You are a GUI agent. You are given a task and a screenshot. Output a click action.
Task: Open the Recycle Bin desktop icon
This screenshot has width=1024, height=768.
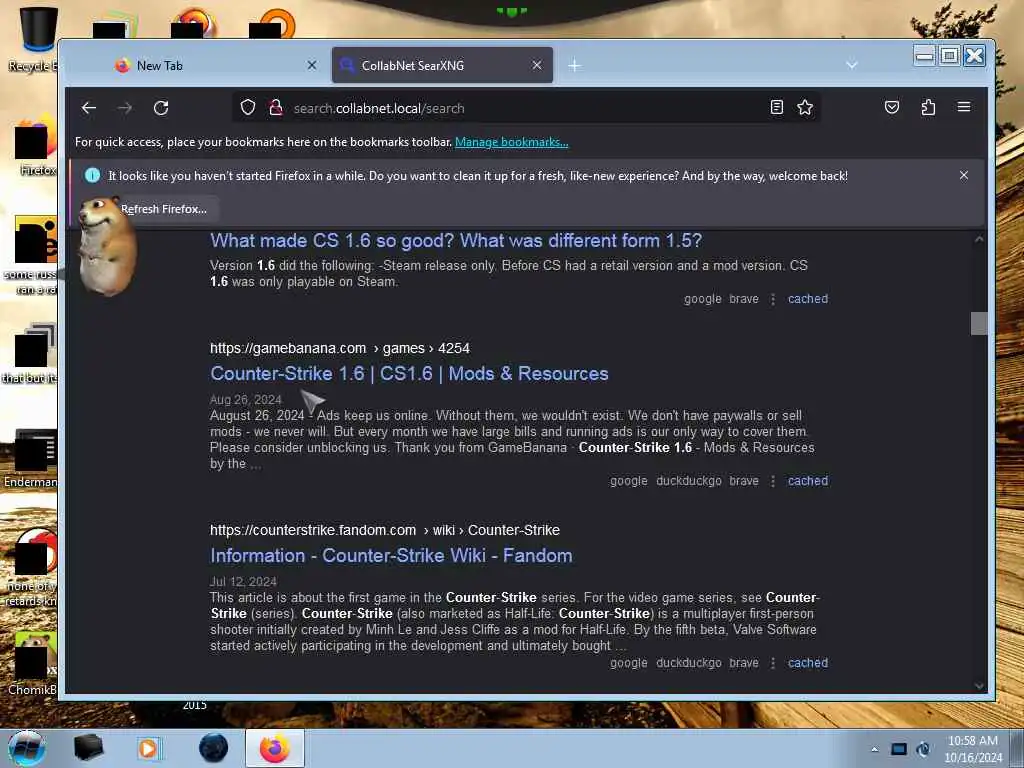pyautogui.click(x=33, y=39)
